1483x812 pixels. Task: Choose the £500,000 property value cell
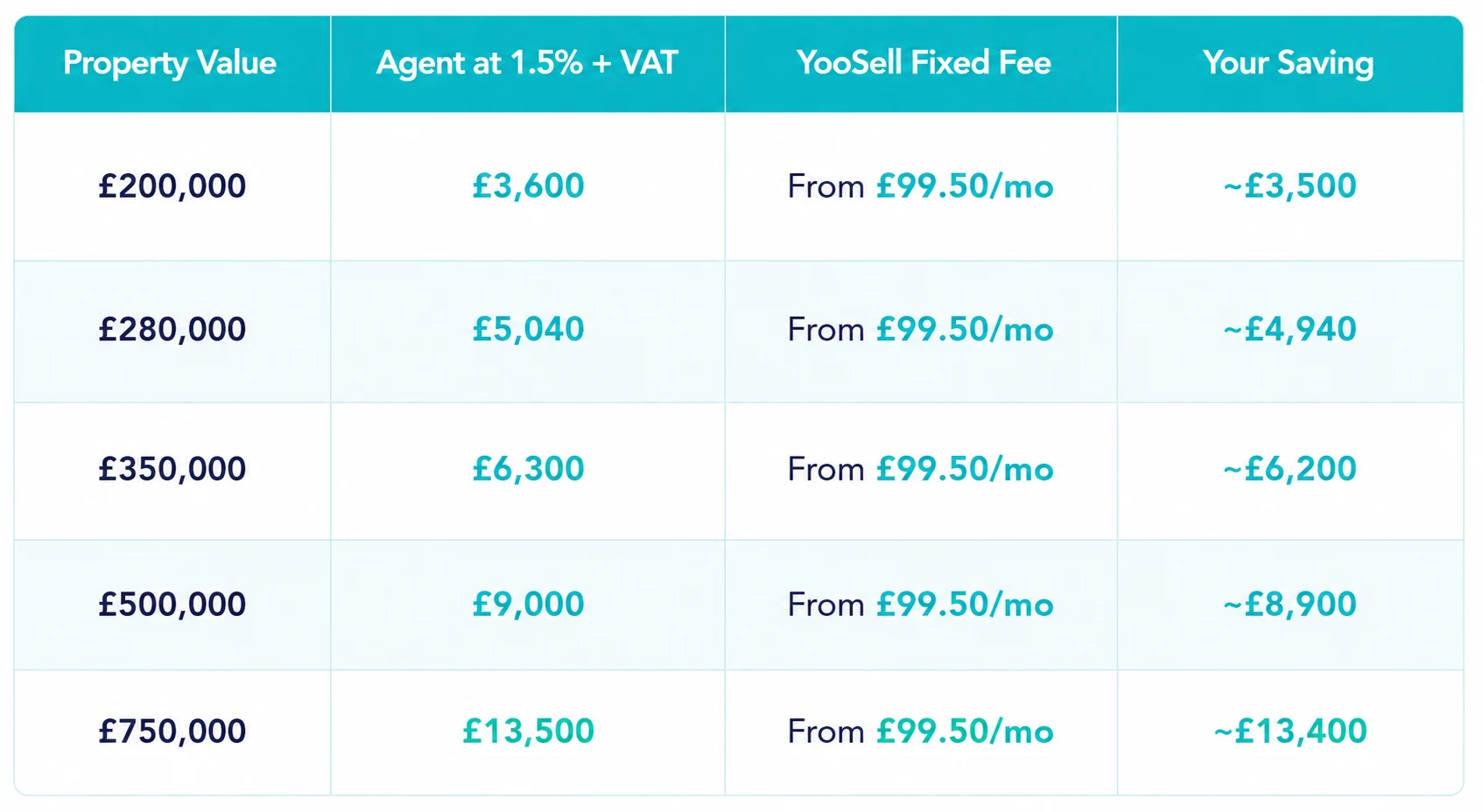point(172,605)
